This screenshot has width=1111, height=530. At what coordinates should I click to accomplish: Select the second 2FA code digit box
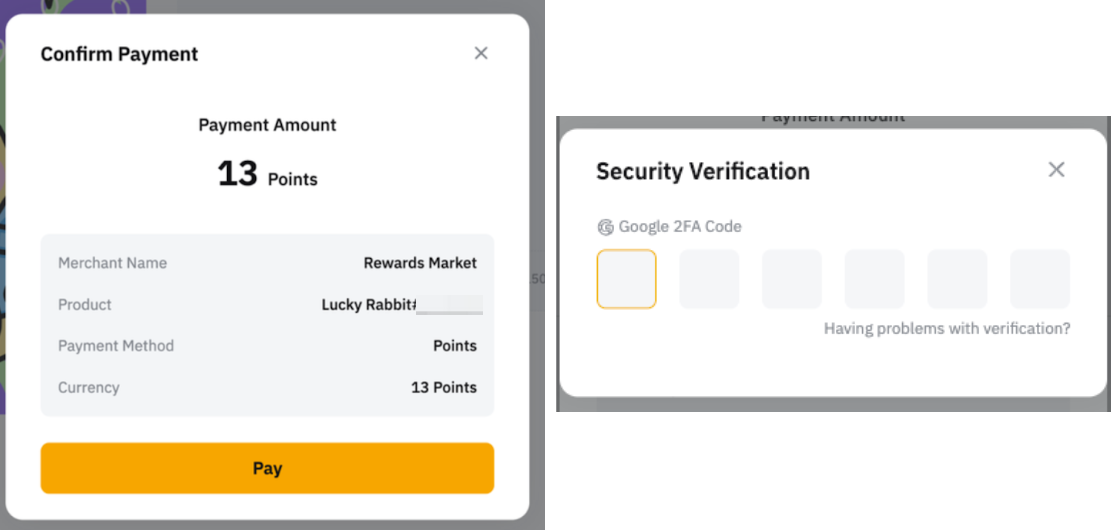[709, 279]
